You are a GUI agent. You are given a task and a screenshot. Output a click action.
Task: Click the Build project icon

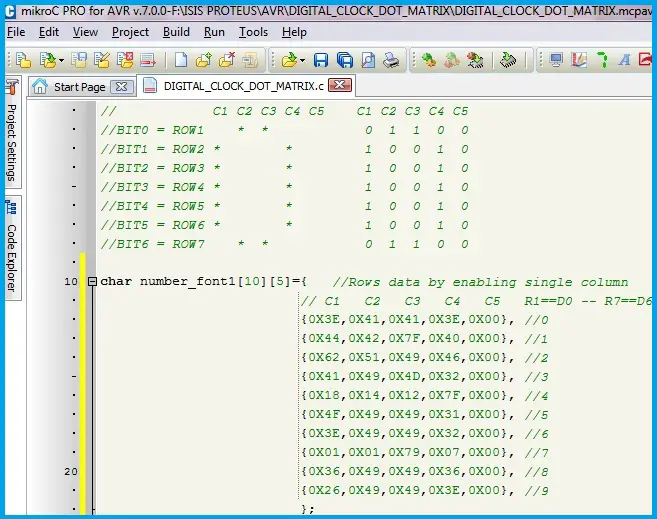click(429, 60)
